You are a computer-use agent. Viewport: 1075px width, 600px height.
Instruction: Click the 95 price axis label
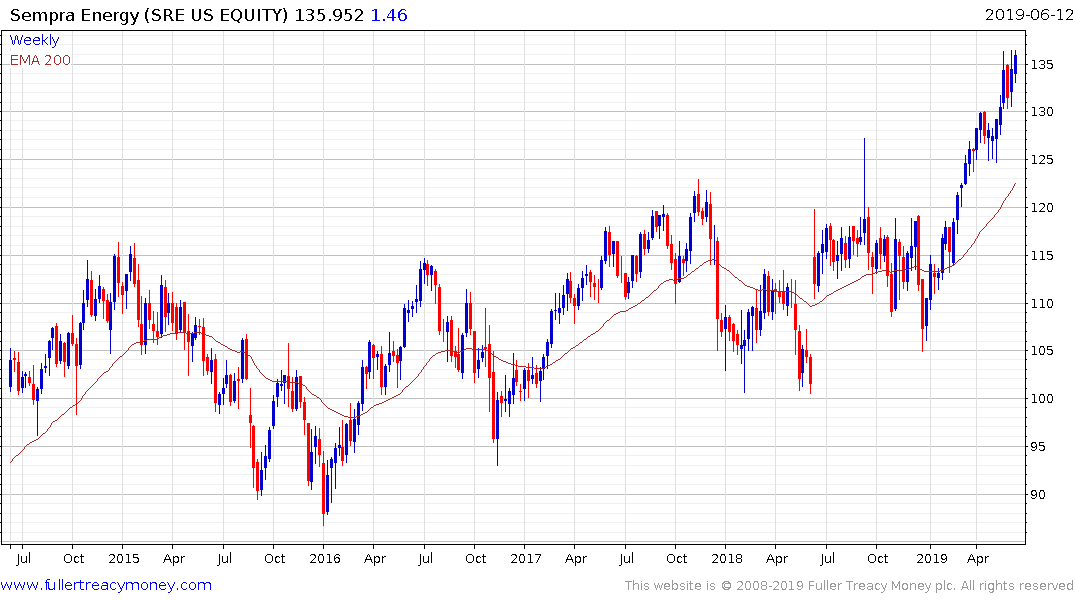(x=1038, y=446)
